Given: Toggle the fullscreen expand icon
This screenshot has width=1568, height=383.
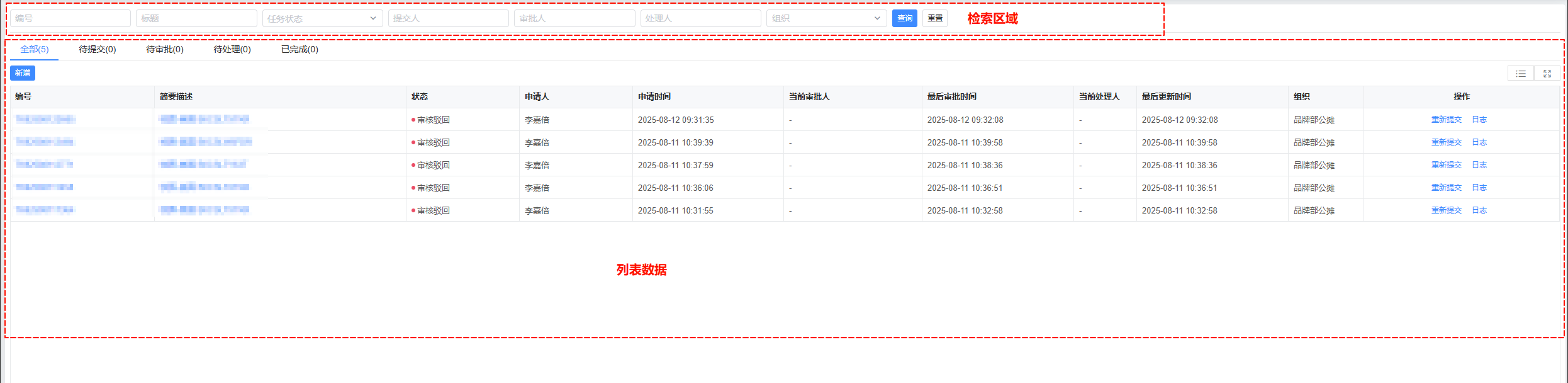Looking at the screenshot, I should 1547,74.
